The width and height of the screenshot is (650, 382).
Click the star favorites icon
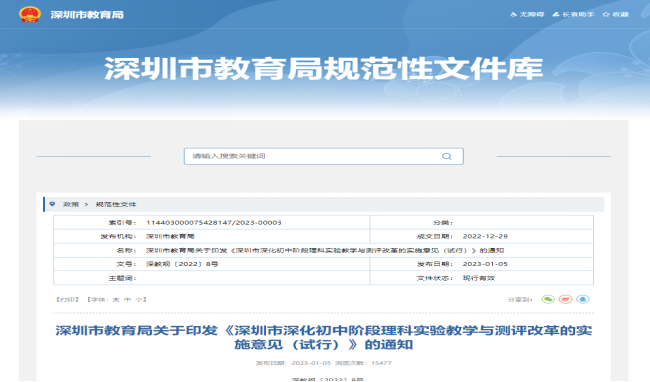(x=606, y=15)
